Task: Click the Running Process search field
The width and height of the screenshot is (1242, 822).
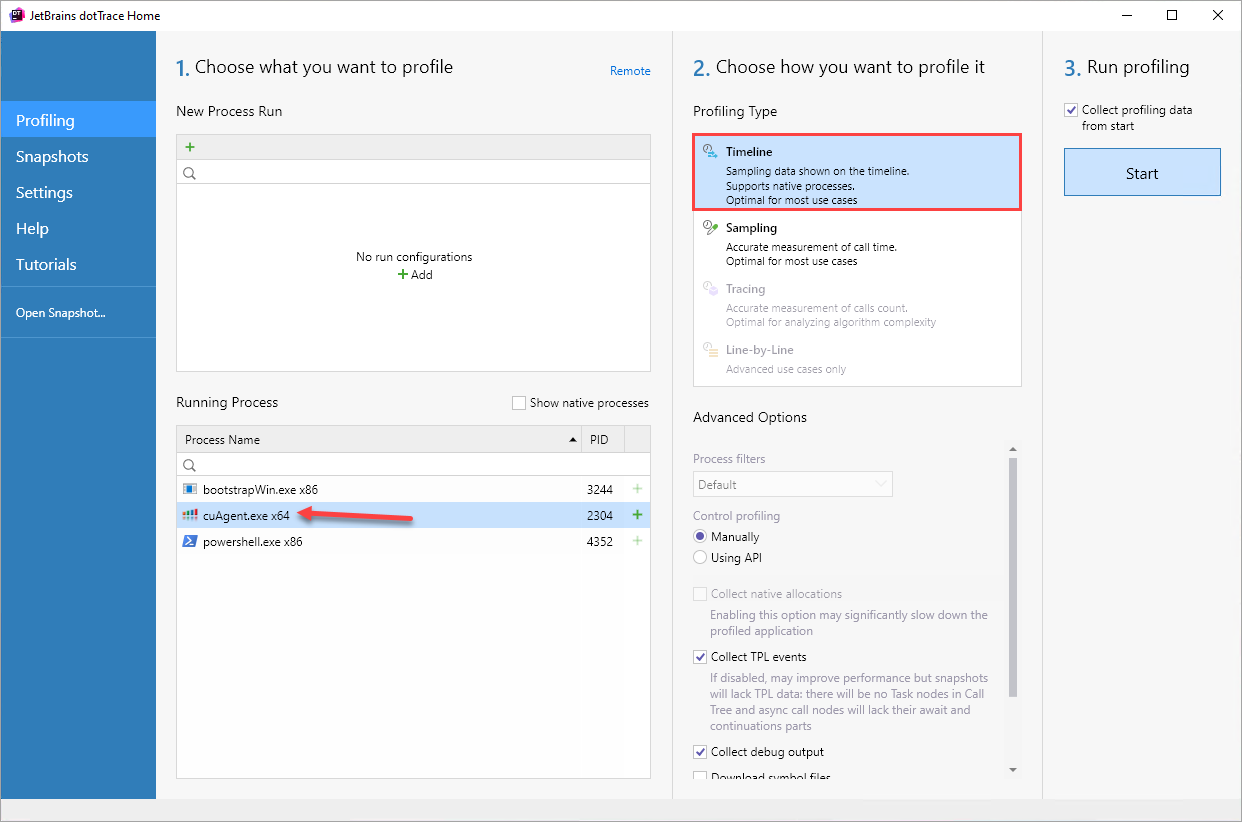Action: coord(413,465)
